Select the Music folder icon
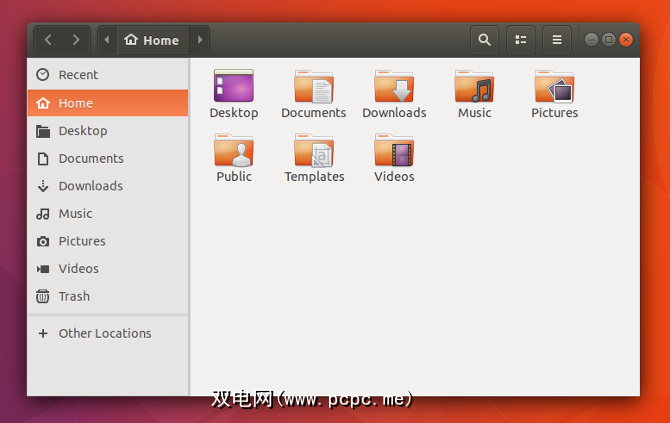 [x=474, y=87]
